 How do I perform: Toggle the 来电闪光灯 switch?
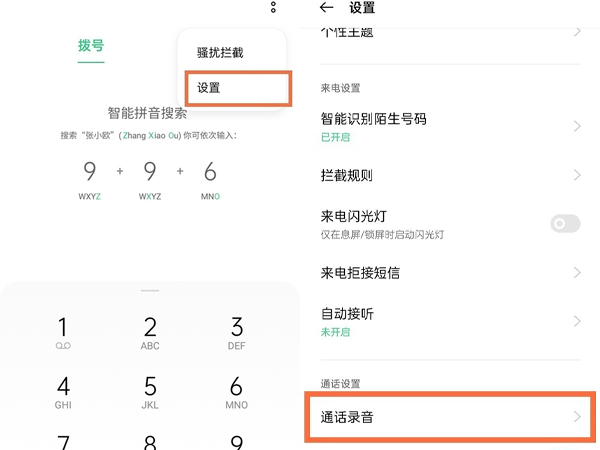(x=566, y=223)
